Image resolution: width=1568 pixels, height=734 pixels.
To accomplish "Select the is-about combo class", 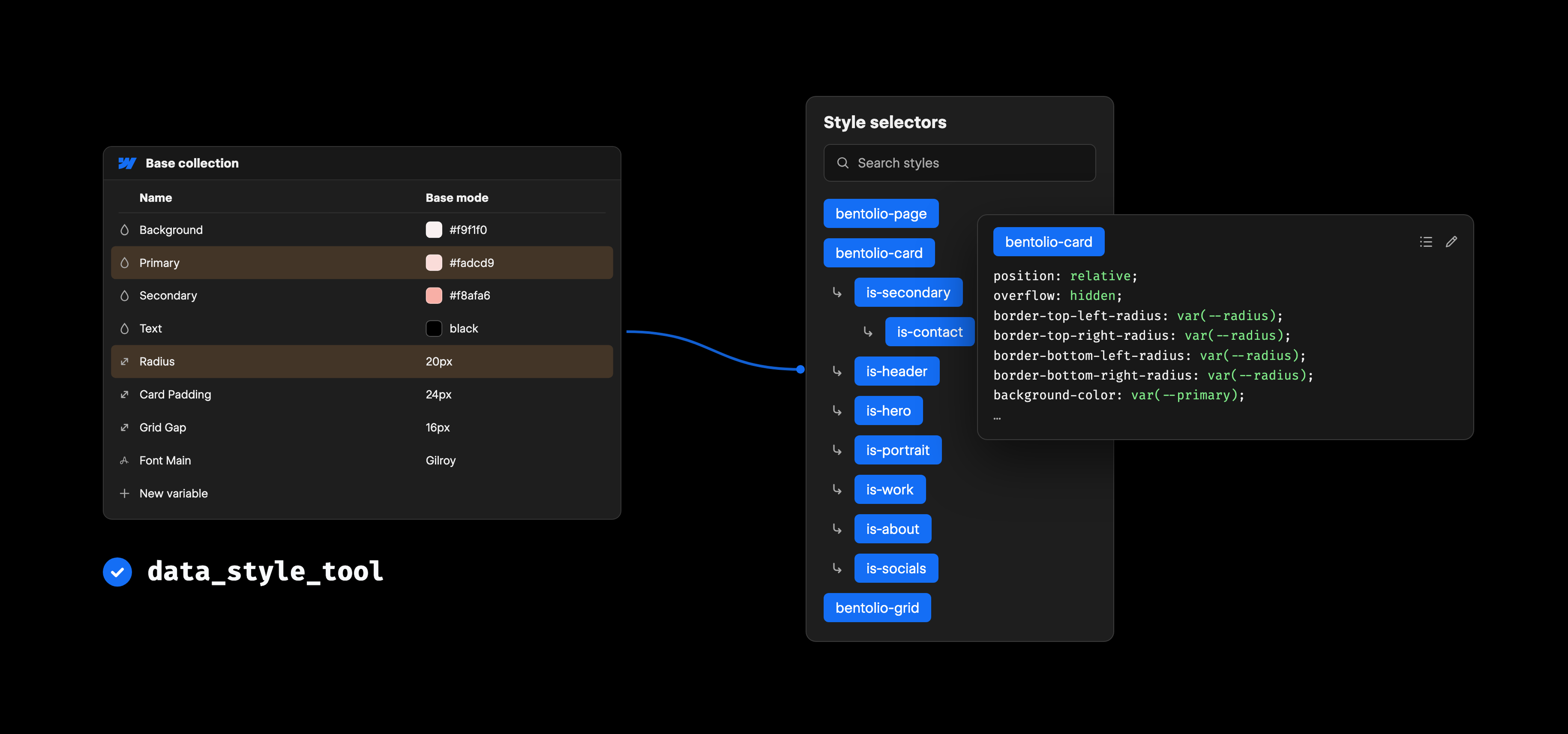I will click(892, 530).
